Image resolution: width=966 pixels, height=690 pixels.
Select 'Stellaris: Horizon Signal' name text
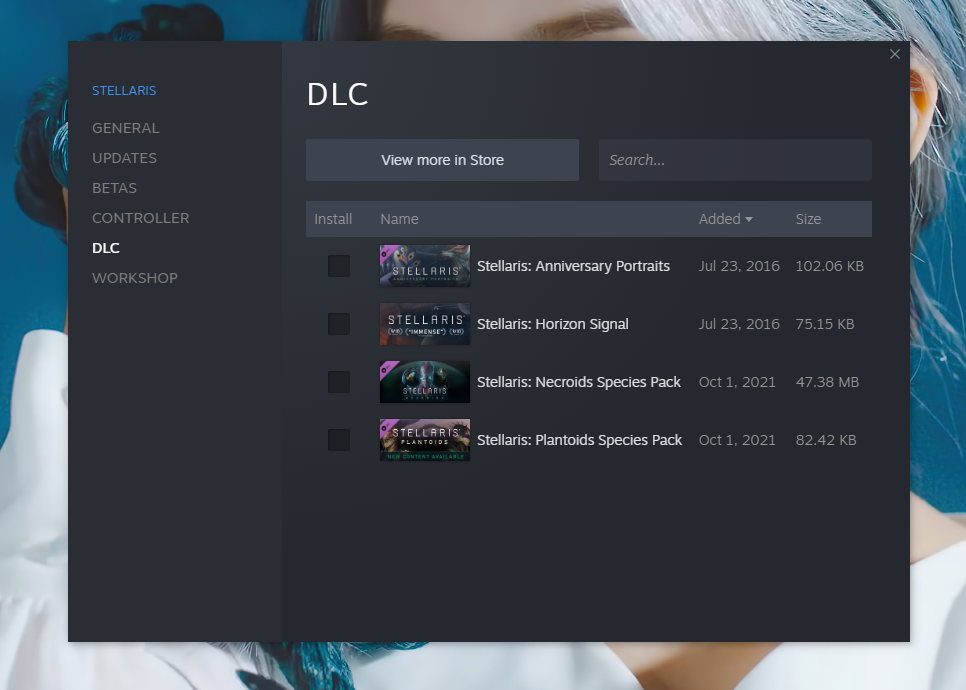(553, 324)
